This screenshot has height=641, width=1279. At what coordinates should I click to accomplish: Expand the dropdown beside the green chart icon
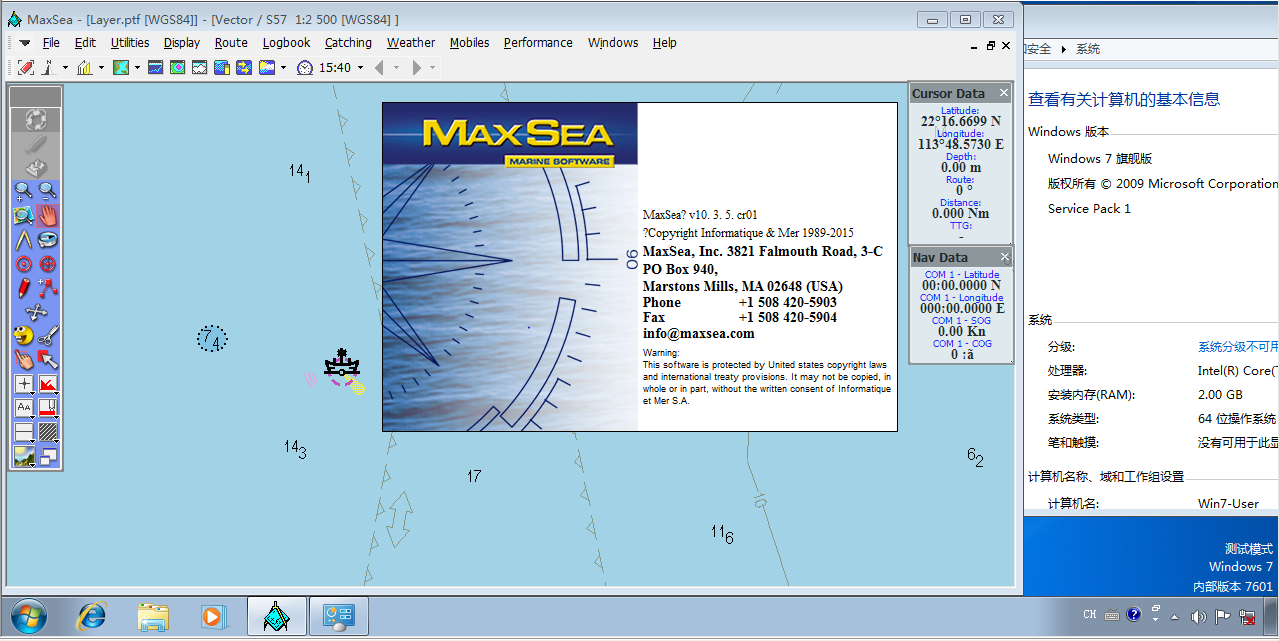pyautogui.click(x=137, y=68)
